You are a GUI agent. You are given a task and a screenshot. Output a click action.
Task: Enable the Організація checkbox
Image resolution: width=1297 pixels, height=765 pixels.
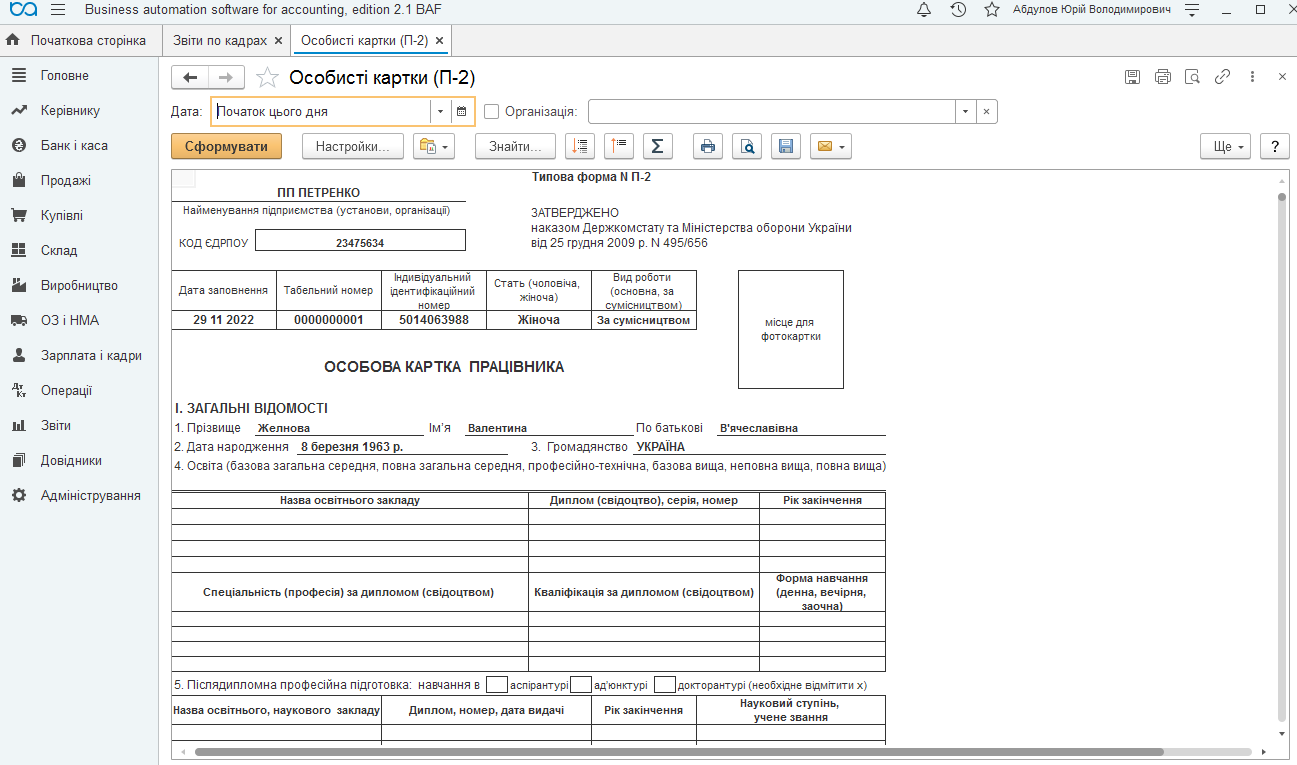[x=491, y=111]
